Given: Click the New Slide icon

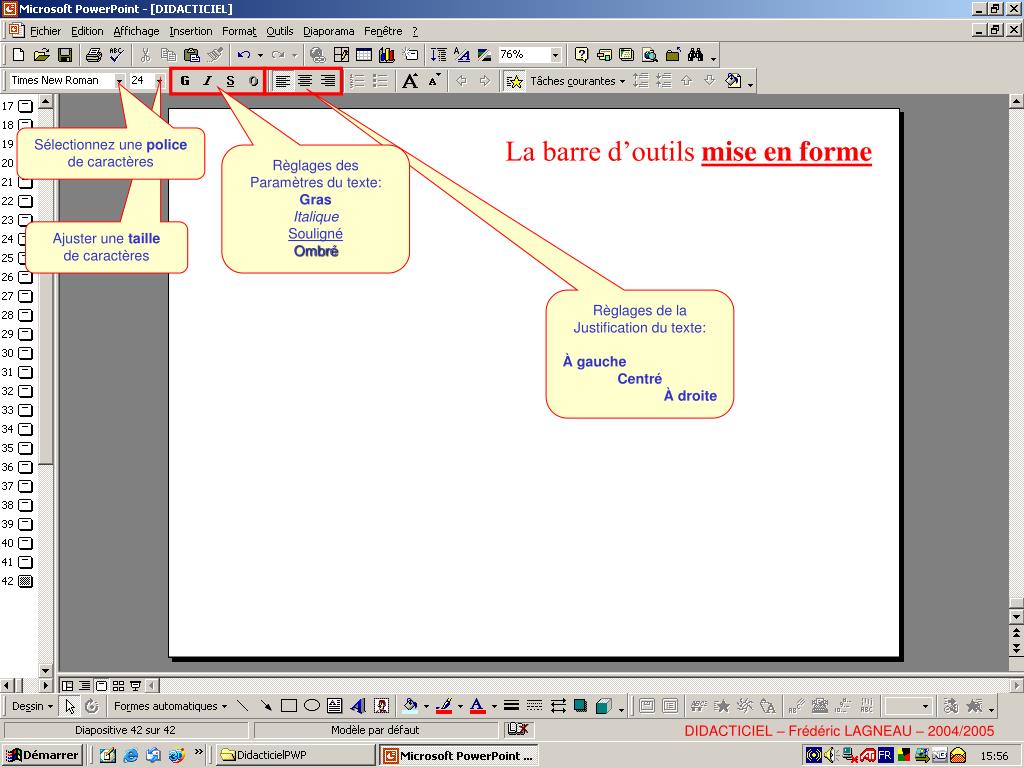Looking at the screenshot, I should click(x=410, y=55).
